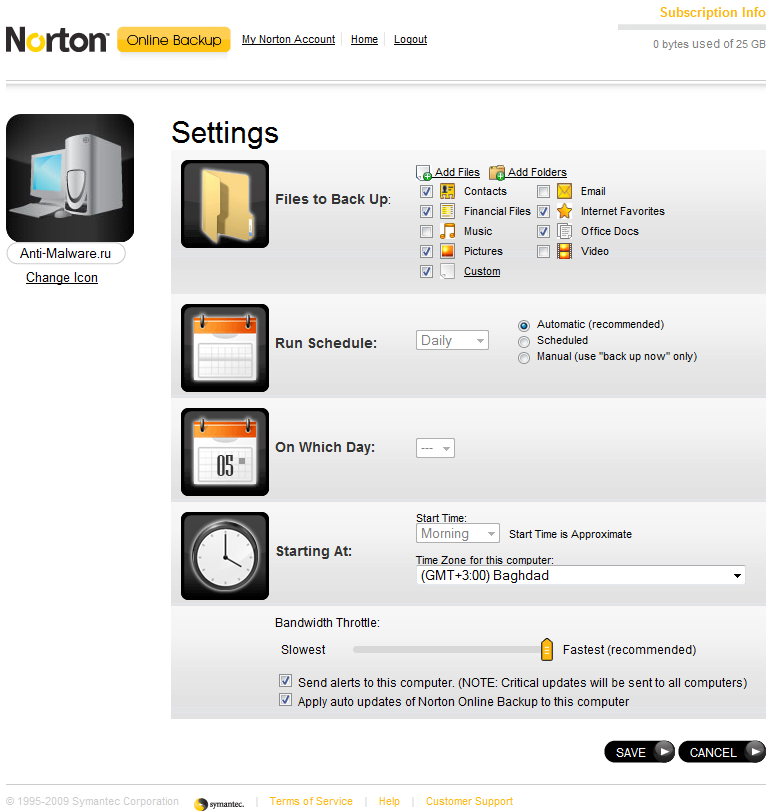772x811 pixels.
Task: Uncheck the Financial Files checkbox
Action: 426,211
